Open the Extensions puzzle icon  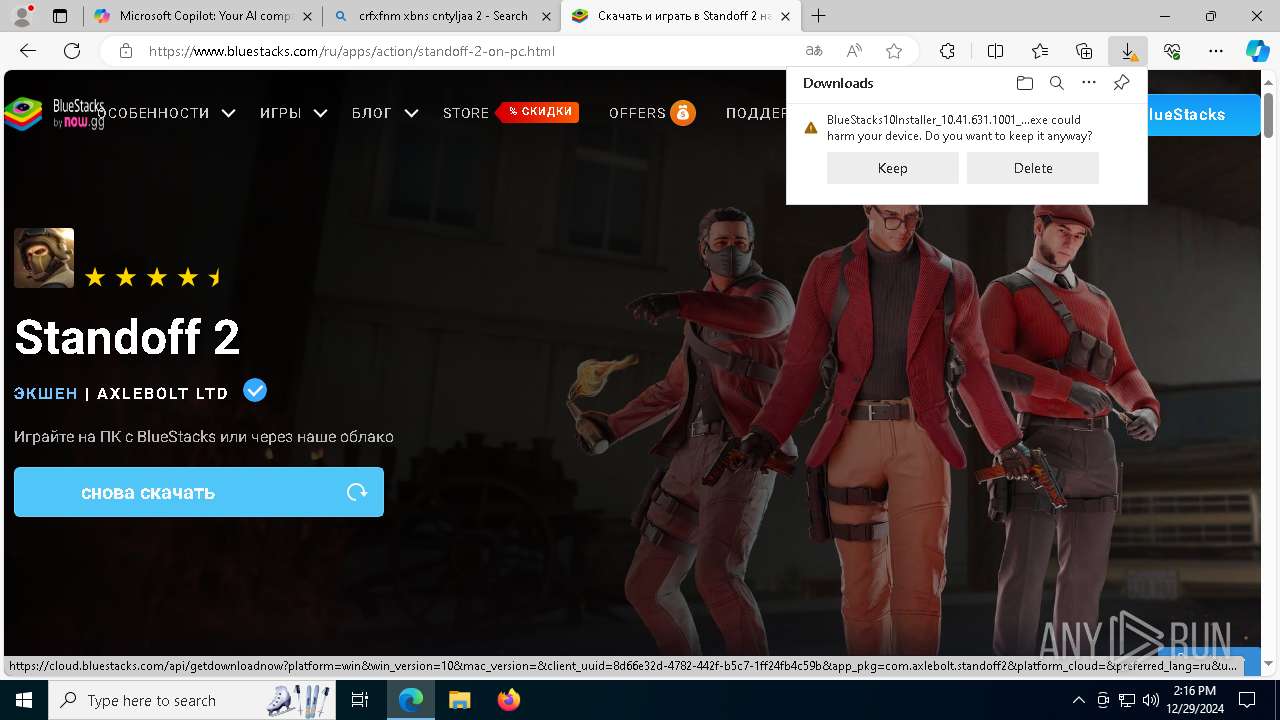point(947,51)
